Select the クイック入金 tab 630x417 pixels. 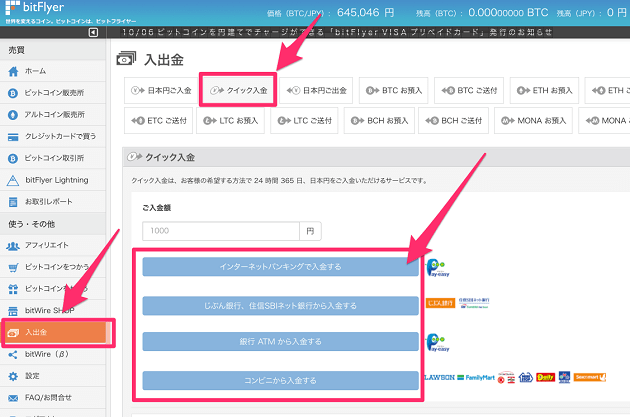(238, 90)
